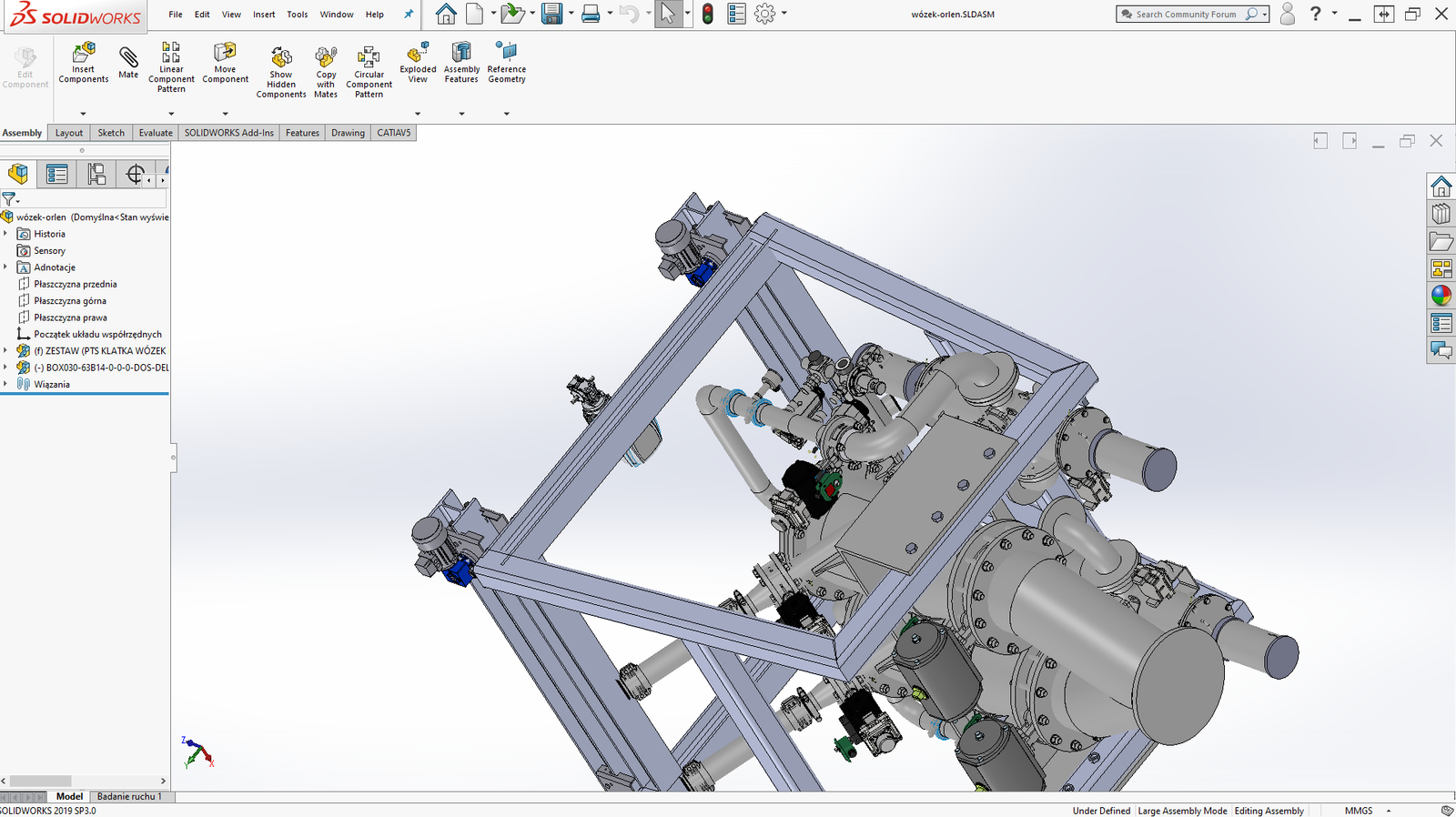Open Insert Components dropdown arrow

83,114
